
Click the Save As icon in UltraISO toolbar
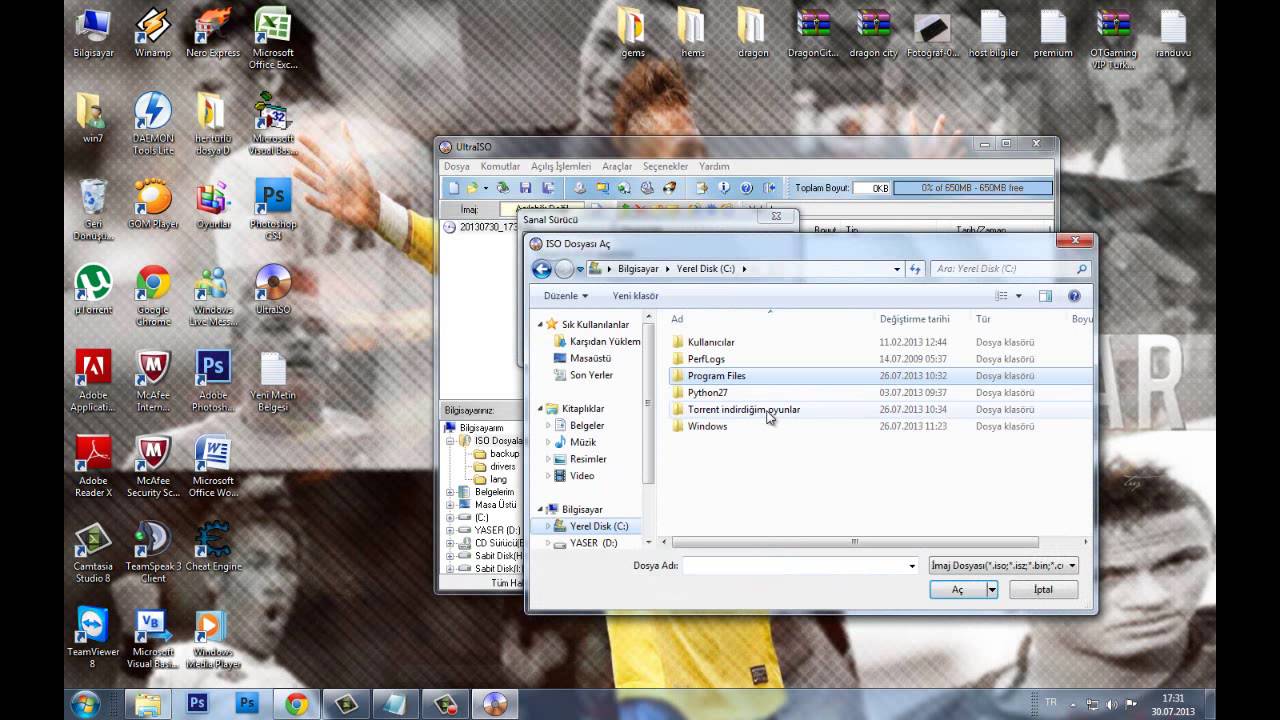tap(548, 188)
